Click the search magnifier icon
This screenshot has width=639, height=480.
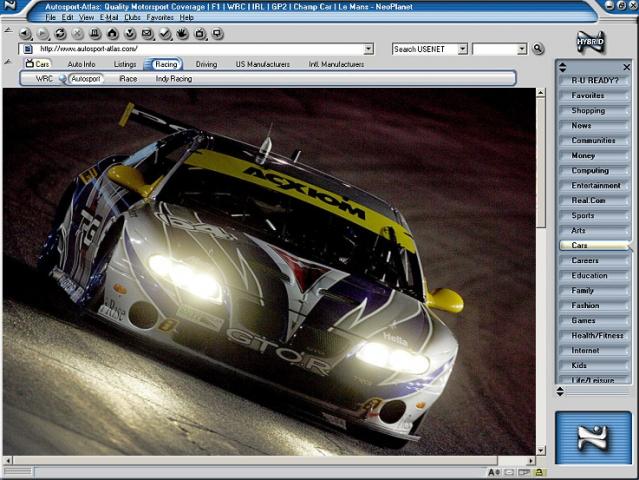538,48
